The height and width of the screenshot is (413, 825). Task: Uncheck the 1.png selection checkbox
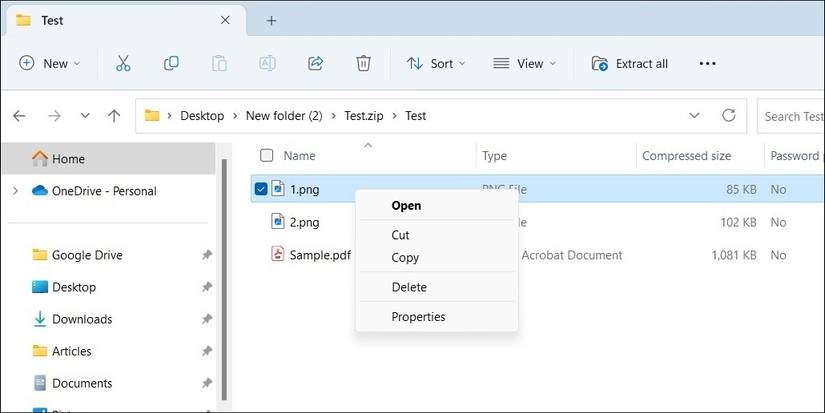(x=261, y=188)
